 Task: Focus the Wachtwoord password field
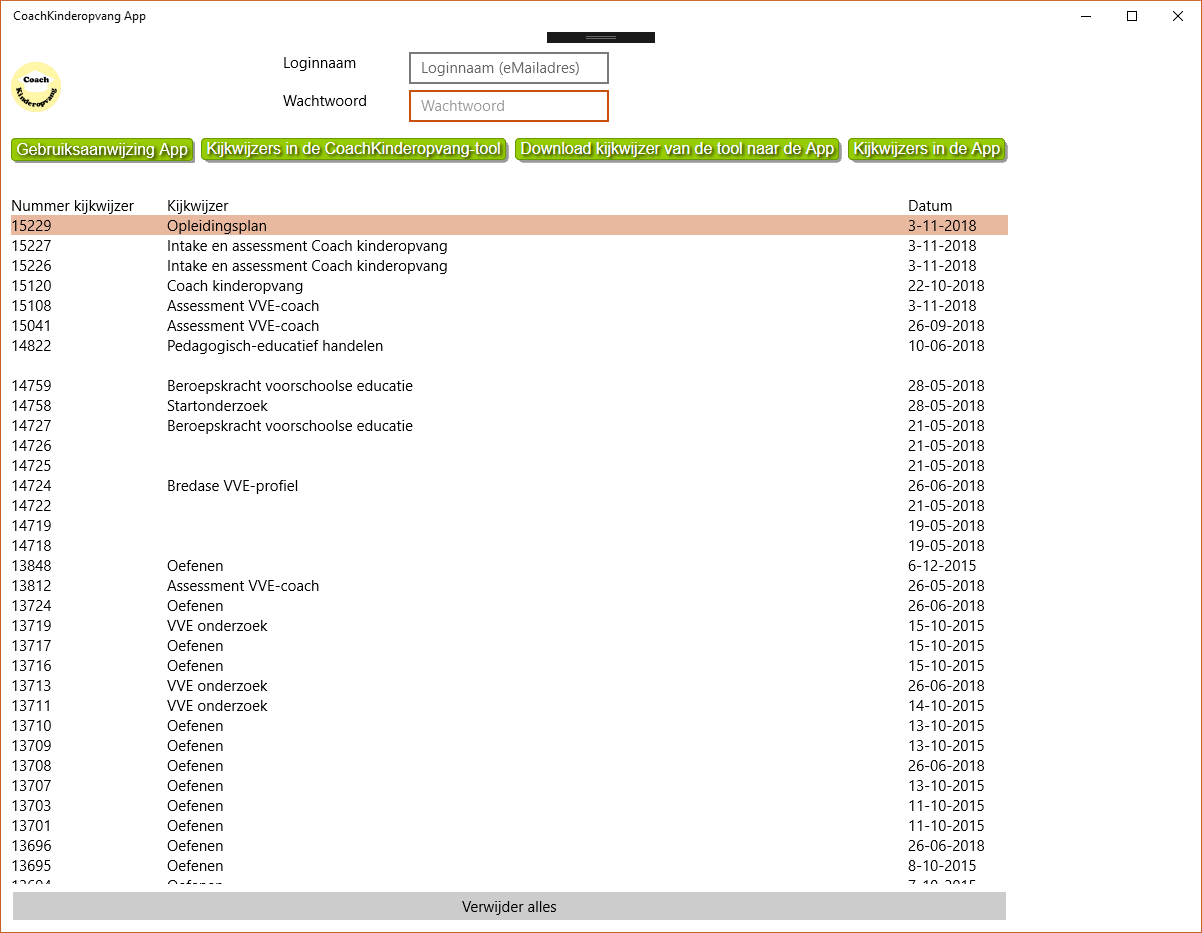(x=509, y=106)
